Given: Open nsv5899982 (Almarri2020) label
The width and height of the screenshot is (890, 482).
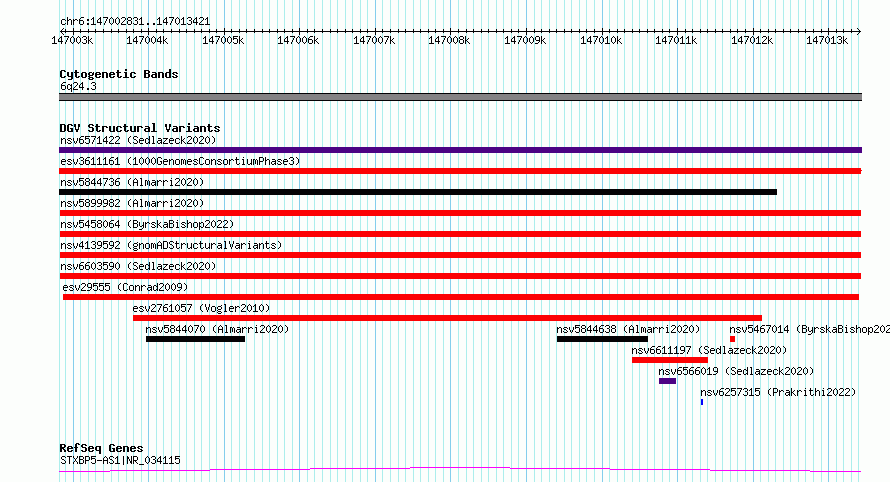Looking at the screenshot, I should pyautogui.click(x=132, y=203).
